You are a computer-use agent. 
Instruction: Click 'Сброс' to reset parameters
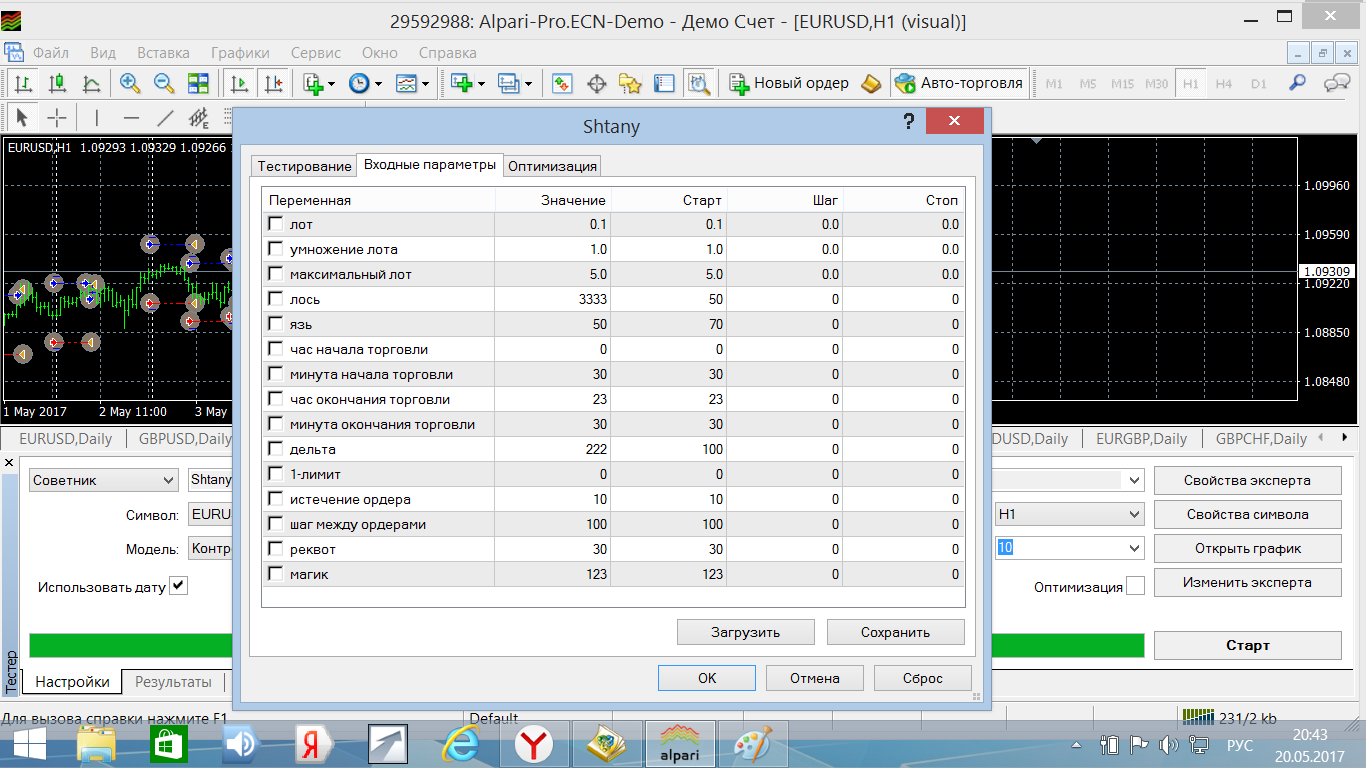coord(923,678)
